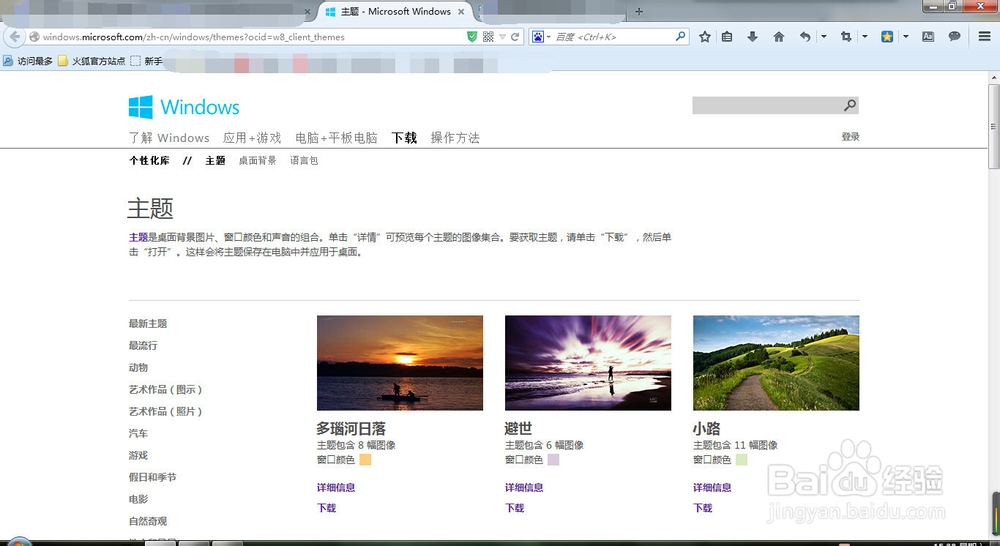Screen dimensions: 1000x546
Task: Select the 艺术作品（图示）category
Action: (166, 389)
